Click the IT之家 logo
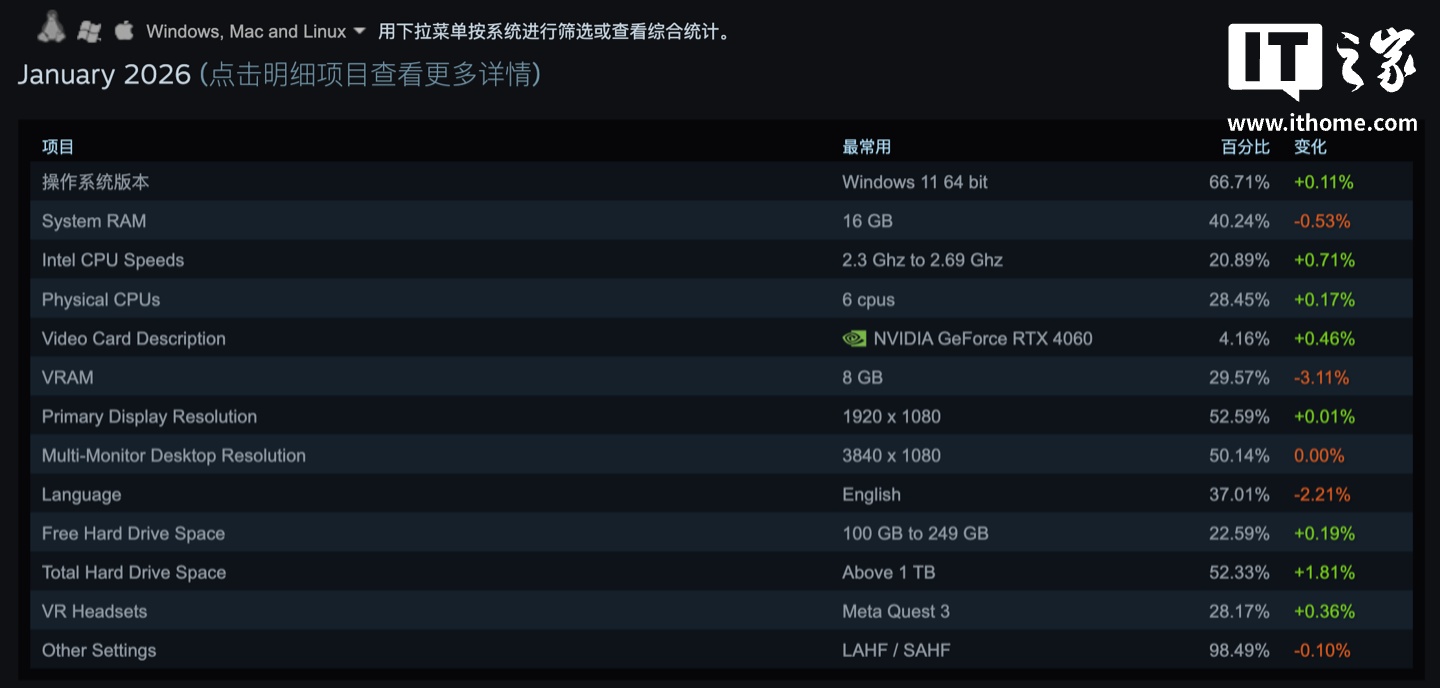1440x688 pixels. (x=1322, y=61)
